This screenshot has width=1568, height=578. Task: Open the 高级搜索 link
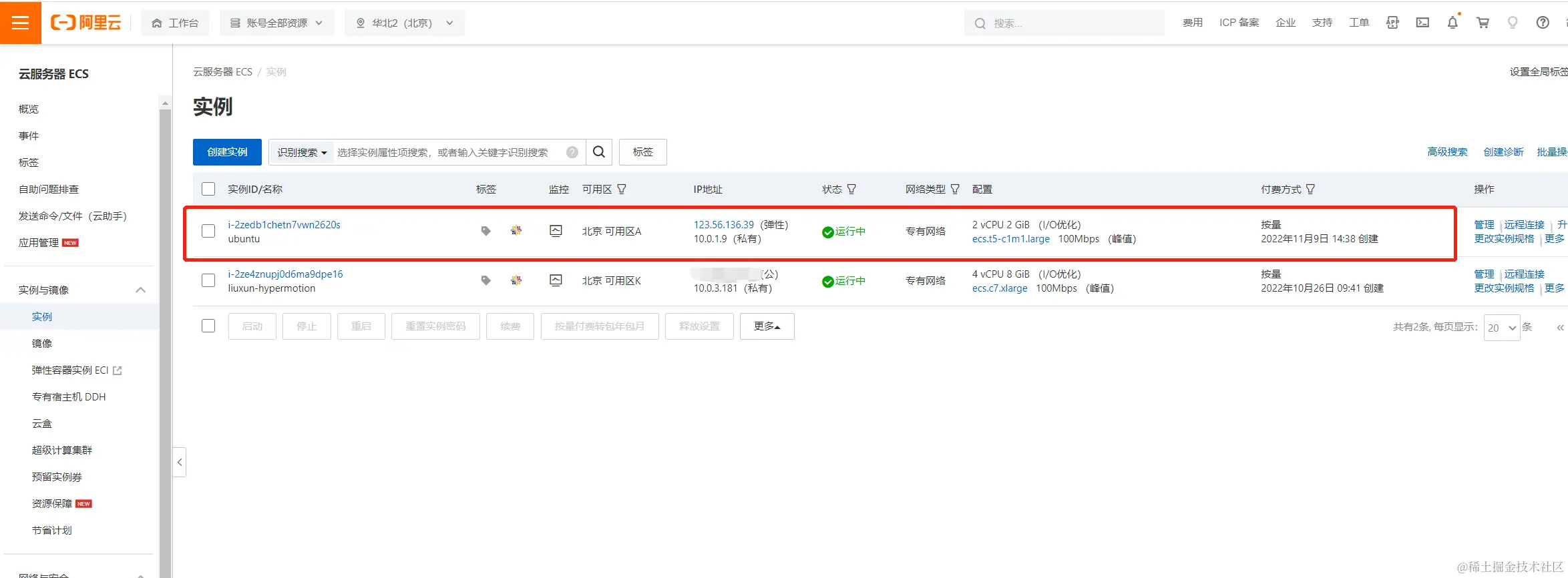(x=1447, y=152)
